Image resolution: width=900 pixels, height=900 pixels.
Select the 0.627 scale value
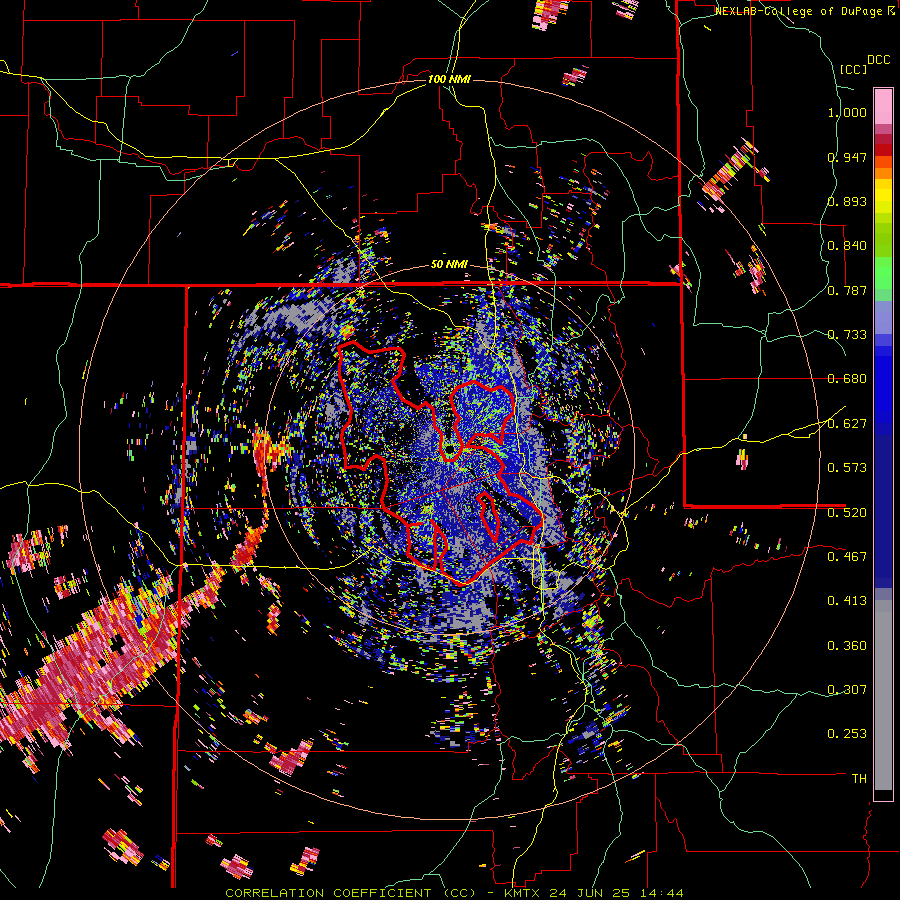pos(847,424)
